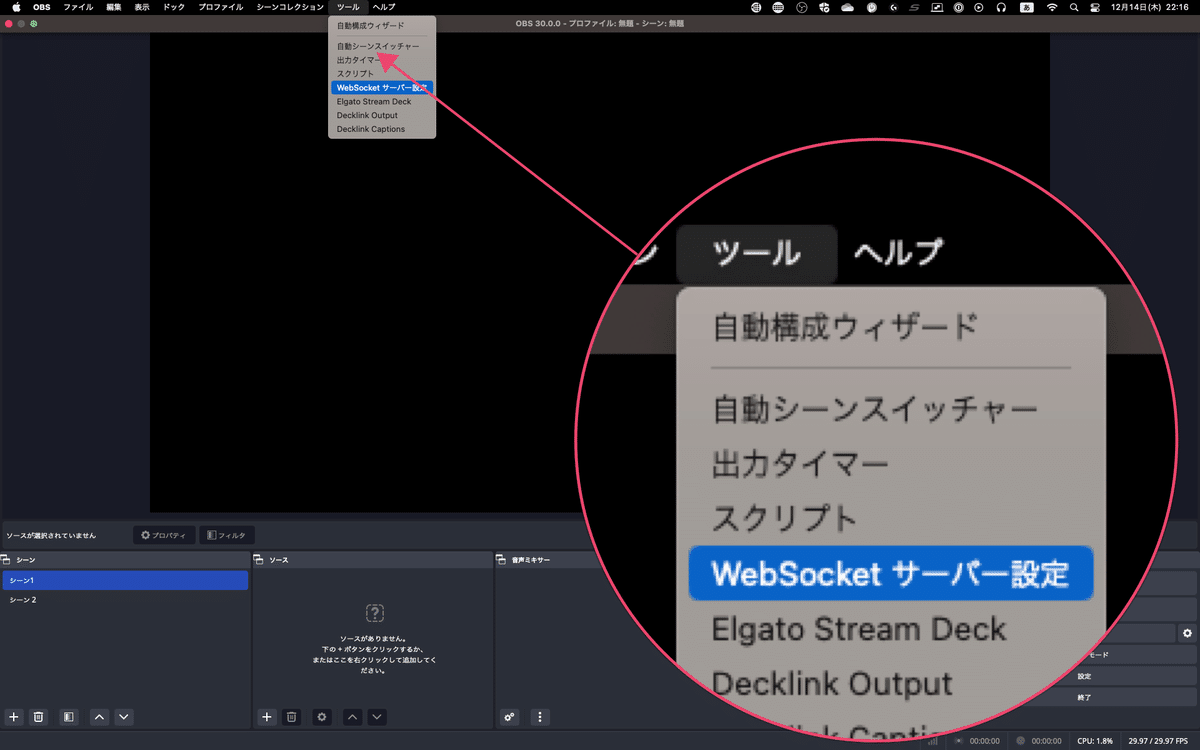Image resolution: width=1200 pixels, height=750 pixels.
Task: Open the ヘルプ menu
Action: tap(383, 7)
